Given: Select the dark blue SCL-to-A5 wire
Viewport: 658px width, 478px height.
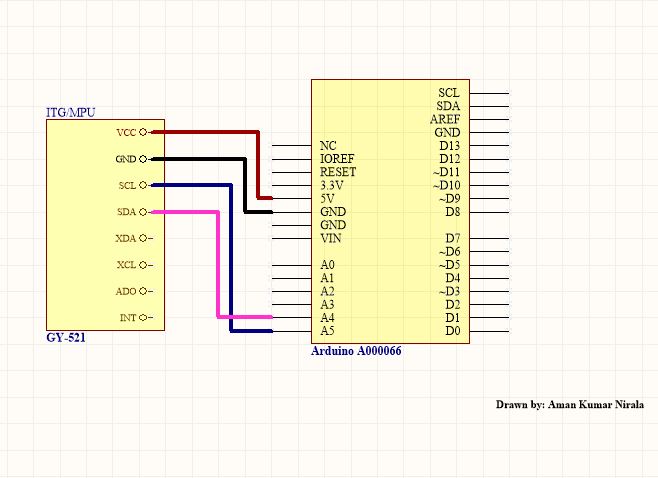Looking at the screenshot, I should coord(231,260).
